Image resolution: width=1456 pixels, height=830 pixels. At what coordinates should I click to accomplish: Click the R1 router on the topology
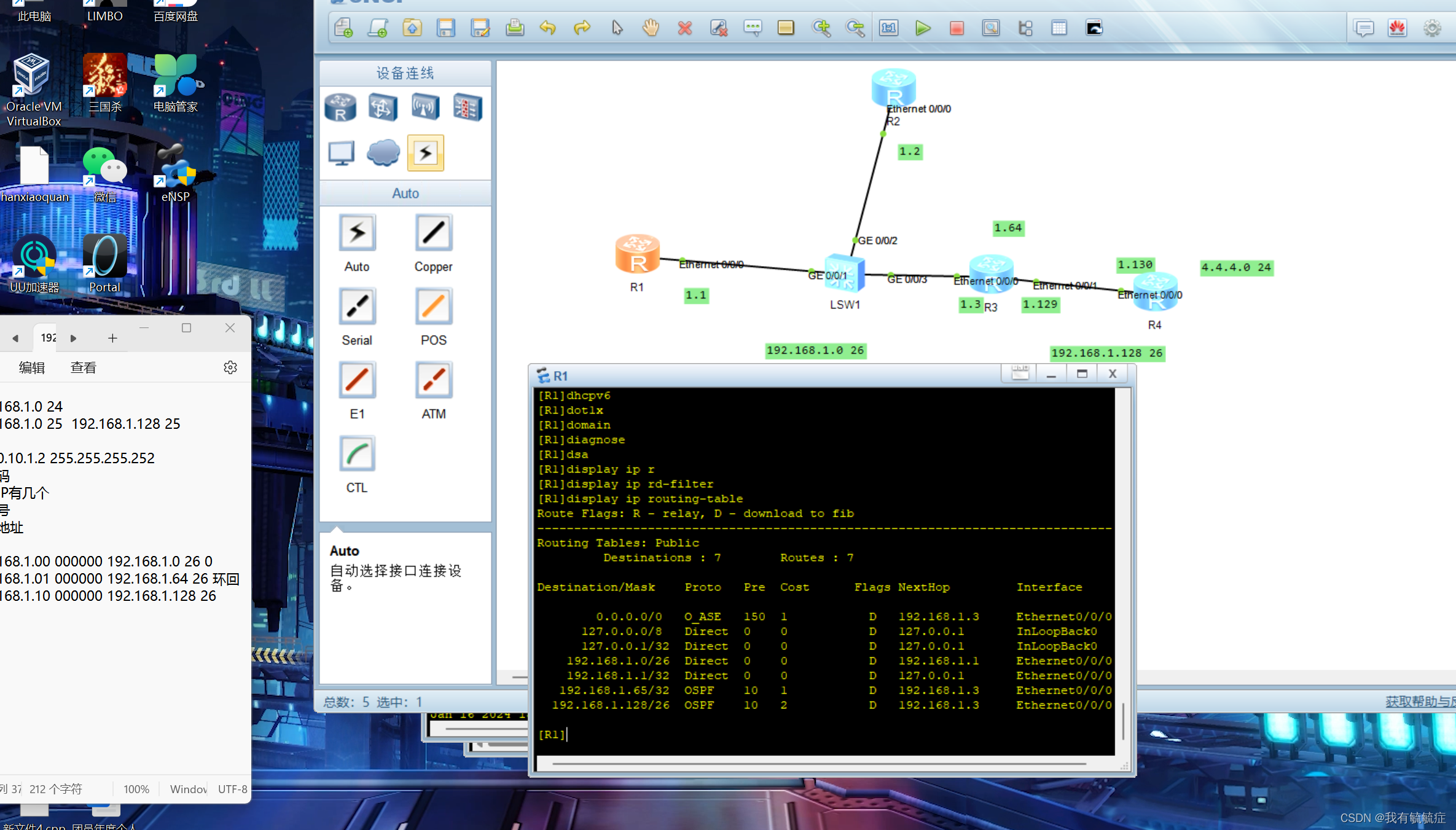(637, 253)
